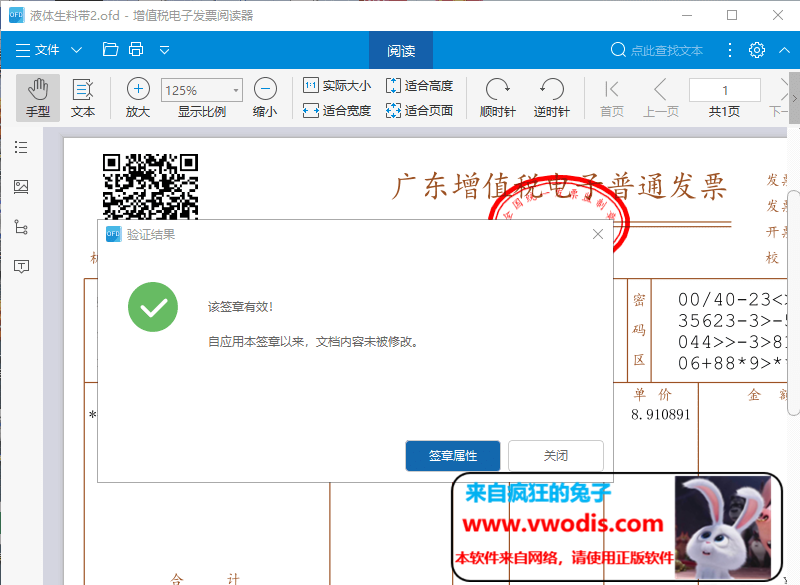800x585 pixels.
Task: Click the search text box 点此查找文本
Action: 667,50
